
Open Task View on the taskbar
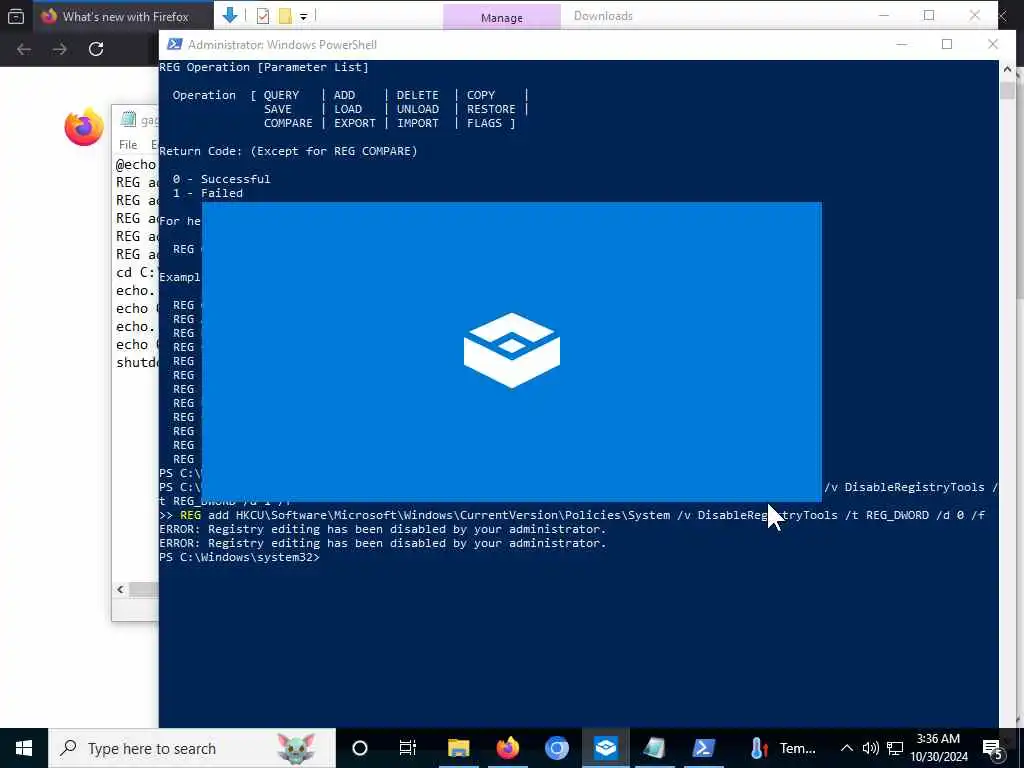408,748
